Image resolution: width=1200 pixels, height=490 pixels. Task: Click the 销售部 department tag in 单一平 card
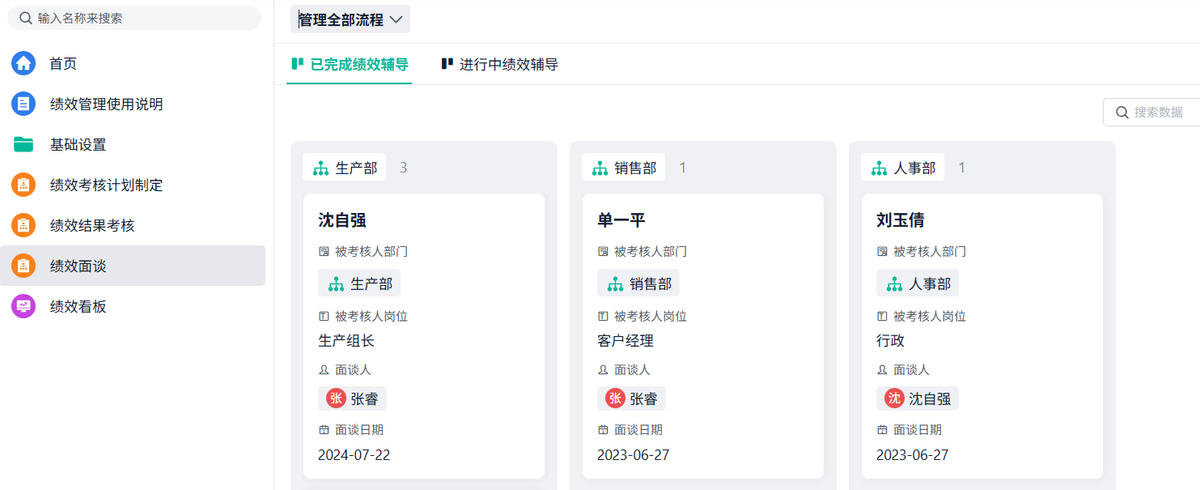(639, 283)
